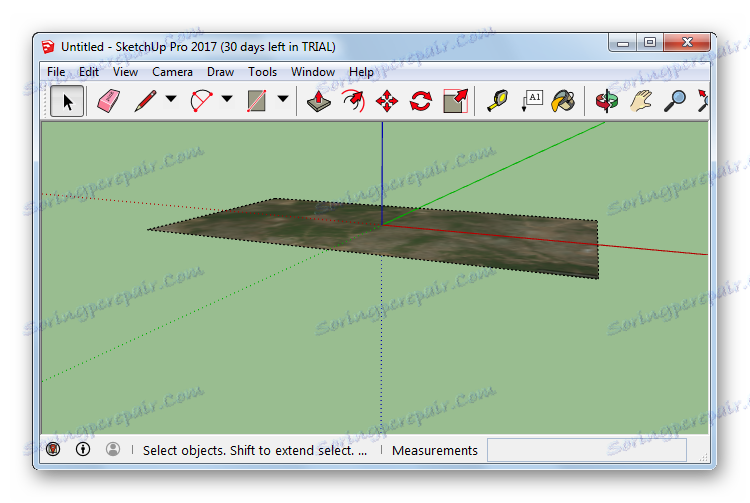Choose the Text label tool

(532, 101)
